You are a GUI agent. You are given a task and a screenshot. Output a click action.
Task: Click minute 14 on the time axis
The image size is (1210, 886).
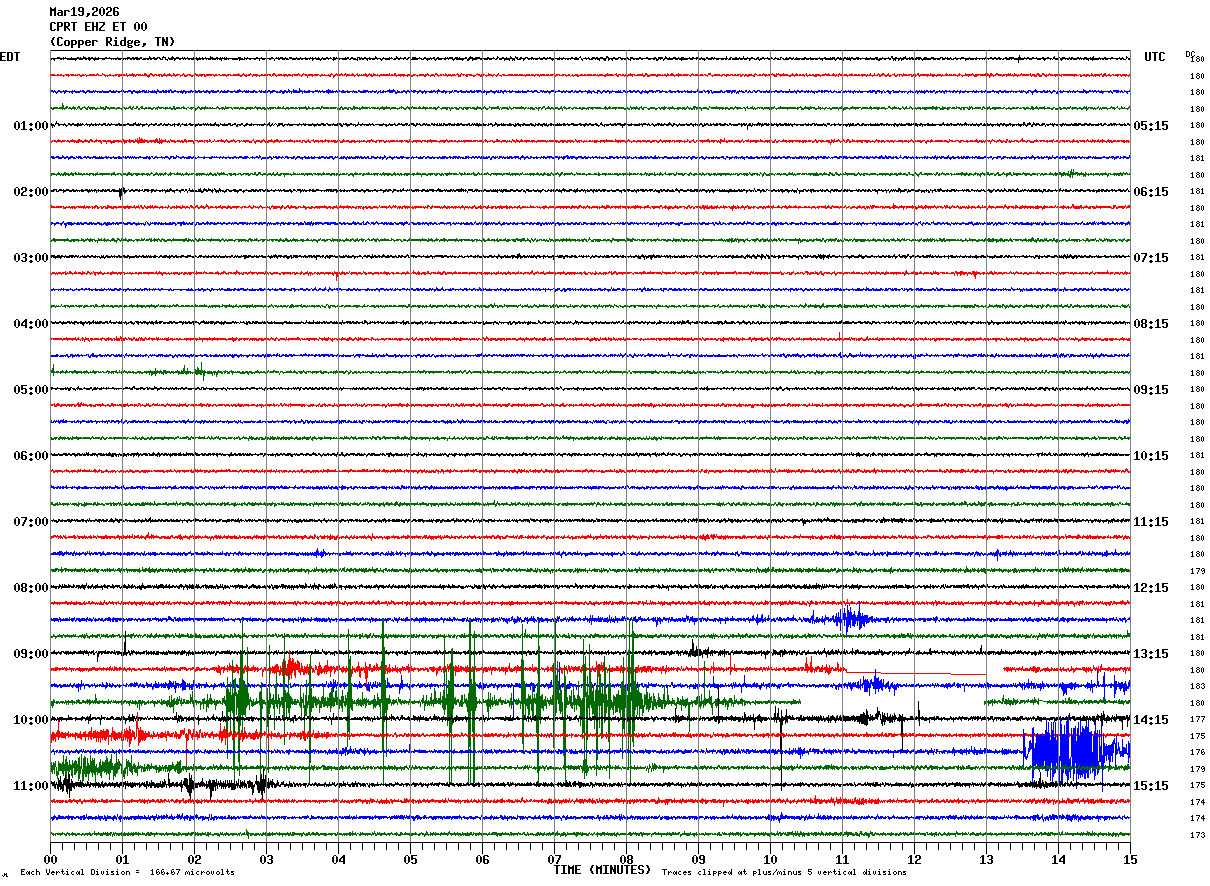pyautogui.click(x=1058, y=859)
